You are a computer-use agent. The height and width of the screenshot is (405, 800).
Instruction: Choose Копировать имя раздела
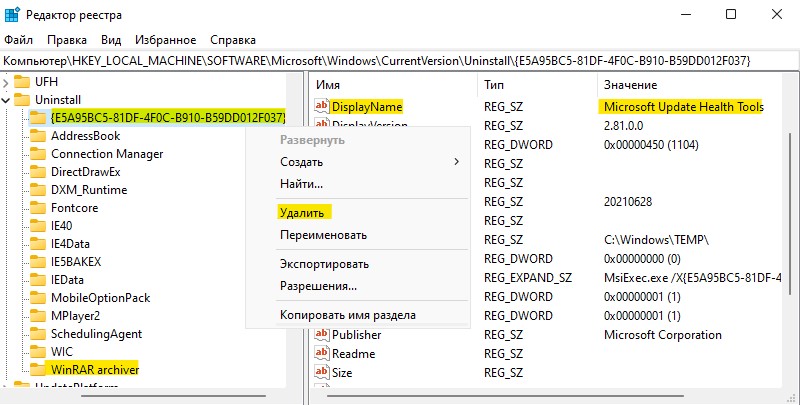click(348, 315)
